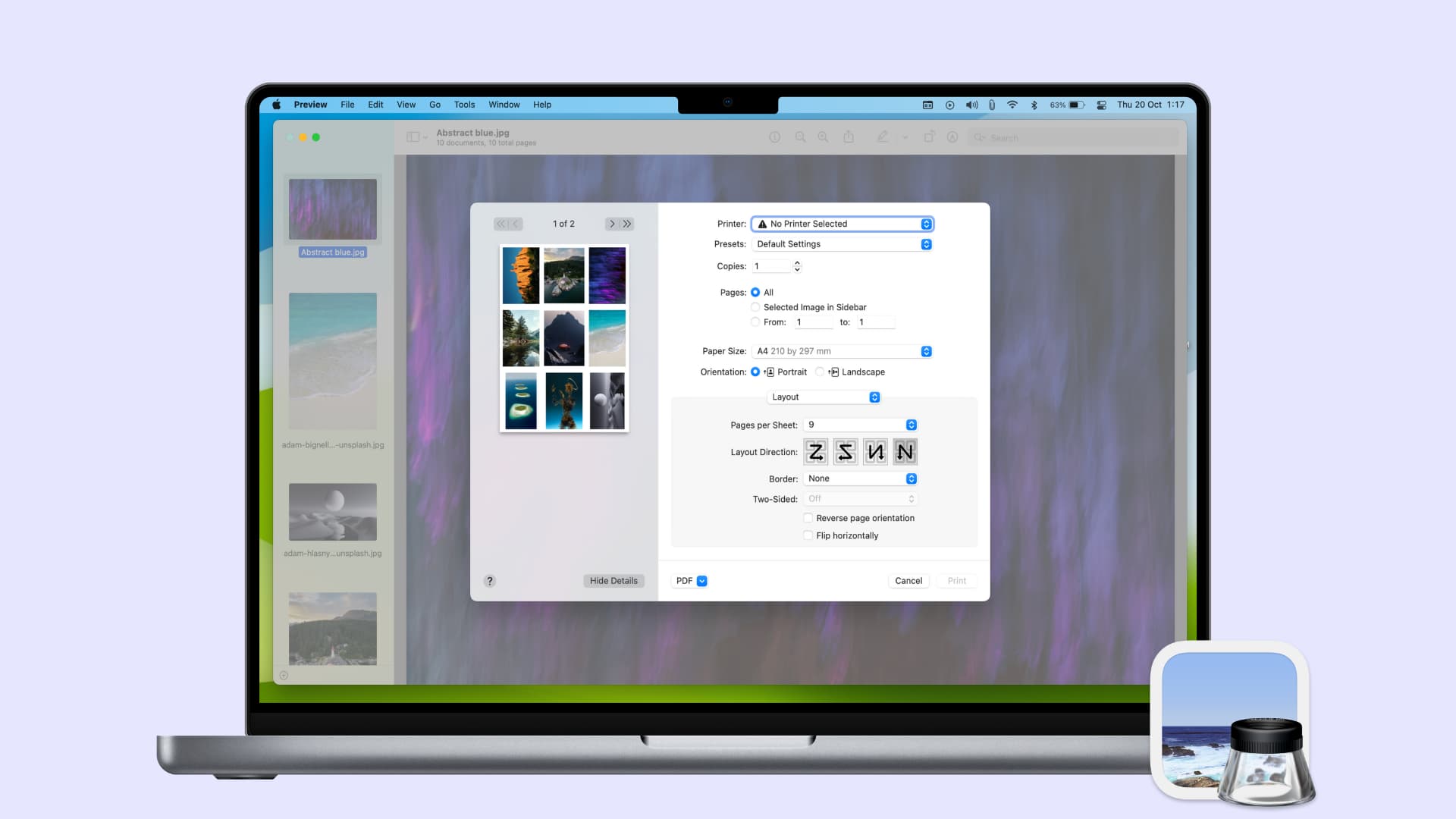Viewport: 1456px width, 819px height.
Task: Jump to last preview page double arrow
Action: point(627,224)
